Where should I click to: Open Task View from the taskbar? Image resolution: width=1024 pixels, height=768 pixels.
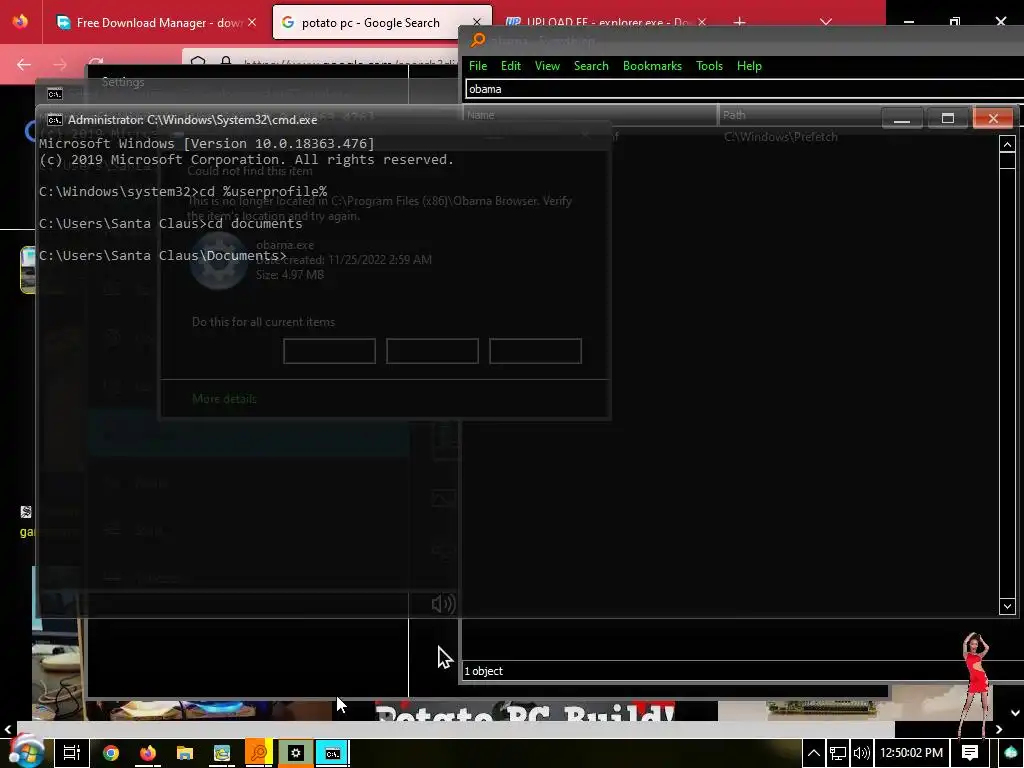click(71, 753)
